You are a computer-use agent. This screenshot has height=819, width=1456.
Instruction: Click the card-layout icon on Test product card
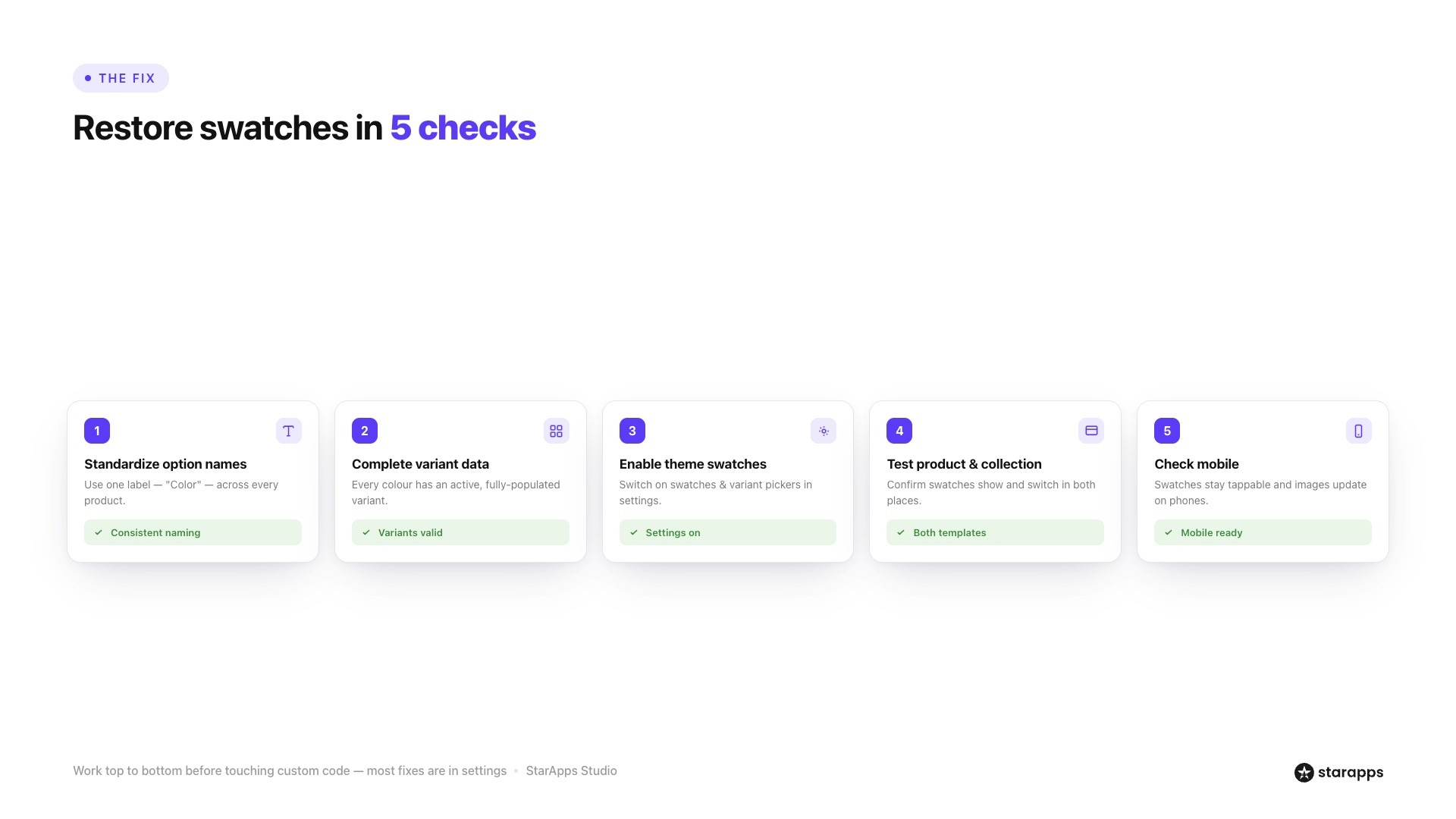(1091, 431)
